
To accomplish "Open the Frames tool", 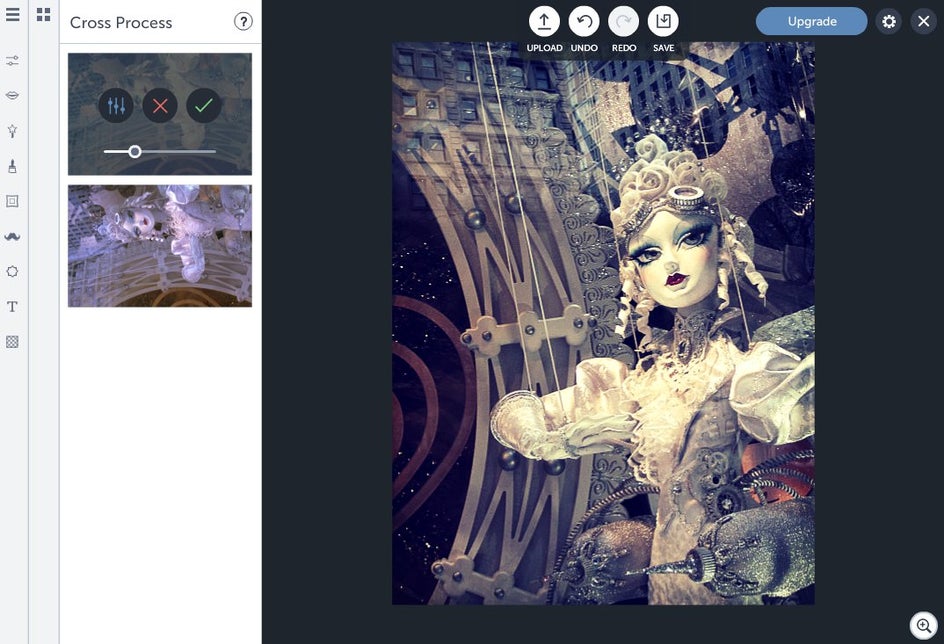I will click(x=12, y=201).
